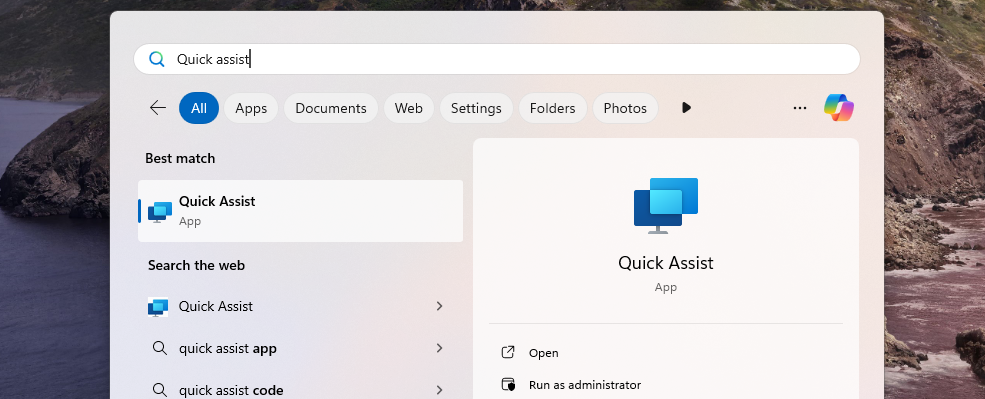Click the 'Search the web' heading

click(196, 265)
